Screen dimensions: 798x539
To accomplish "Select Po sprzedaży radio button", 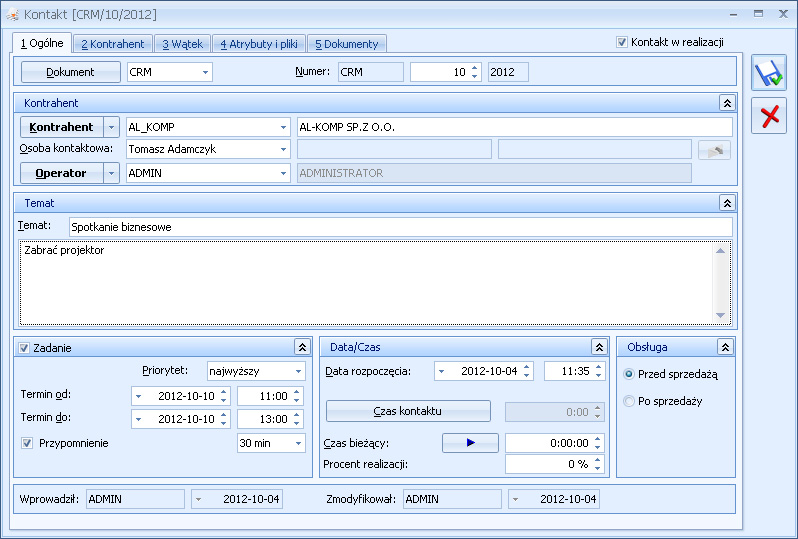I will click(629, 401).
